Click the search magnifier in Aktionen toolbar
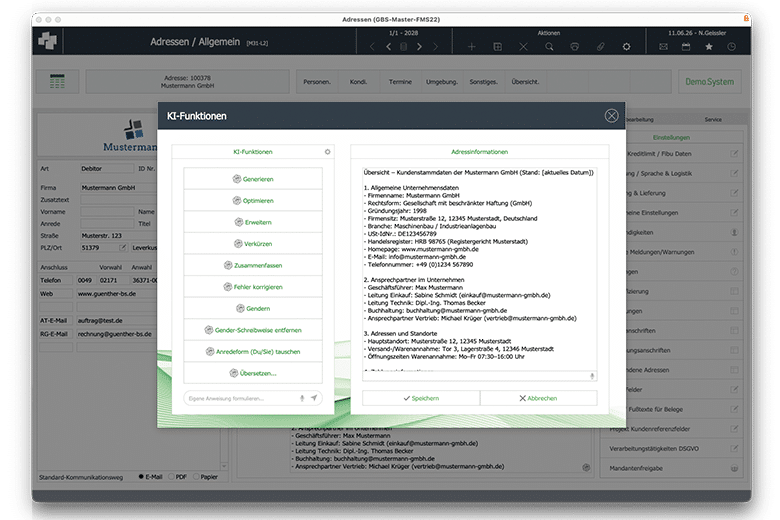Image resolution: width=780 pixels, height=520 pixels. click(x=549, y=47)
